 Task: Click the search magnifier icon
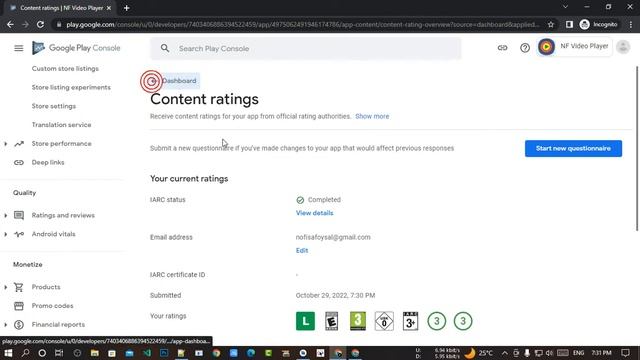165,48
